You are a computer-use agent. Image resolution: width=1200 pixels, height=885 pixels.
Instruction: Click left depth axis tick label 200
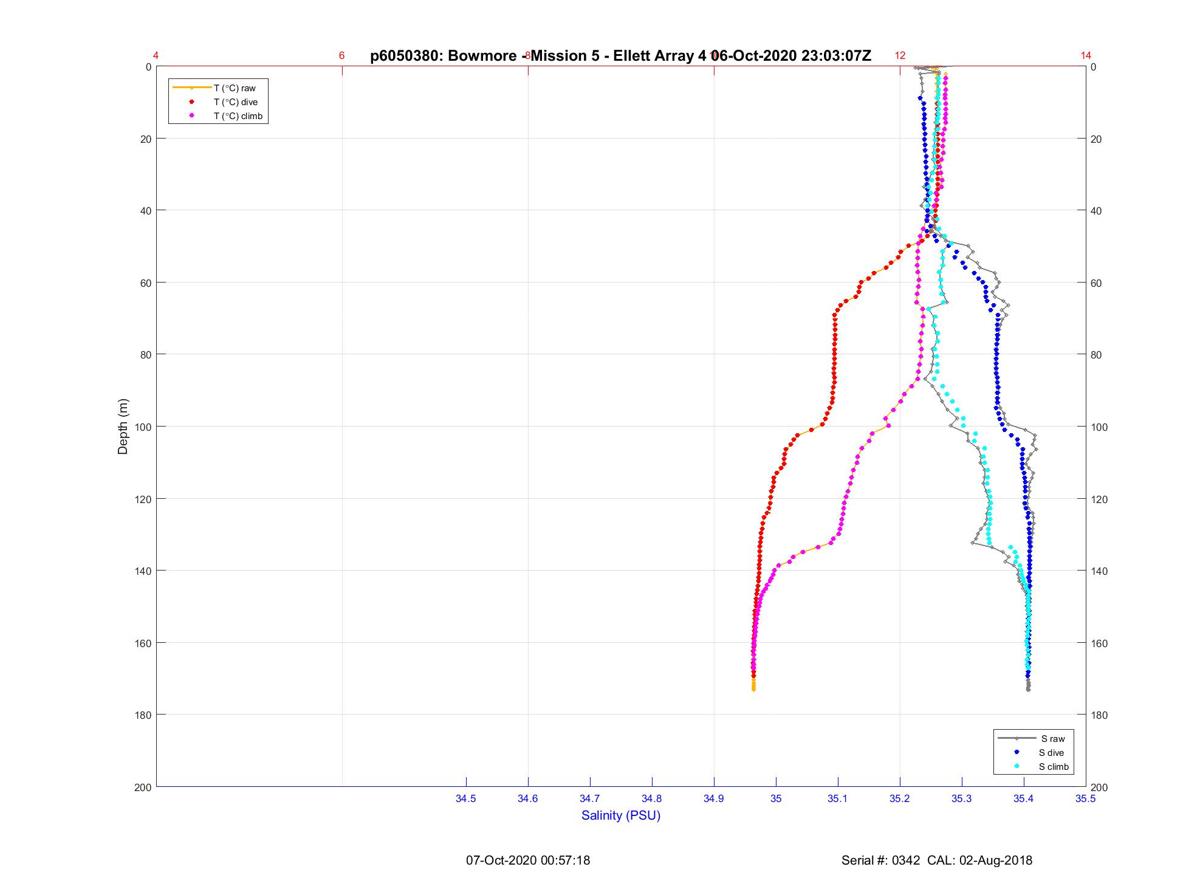pos(142,787)
